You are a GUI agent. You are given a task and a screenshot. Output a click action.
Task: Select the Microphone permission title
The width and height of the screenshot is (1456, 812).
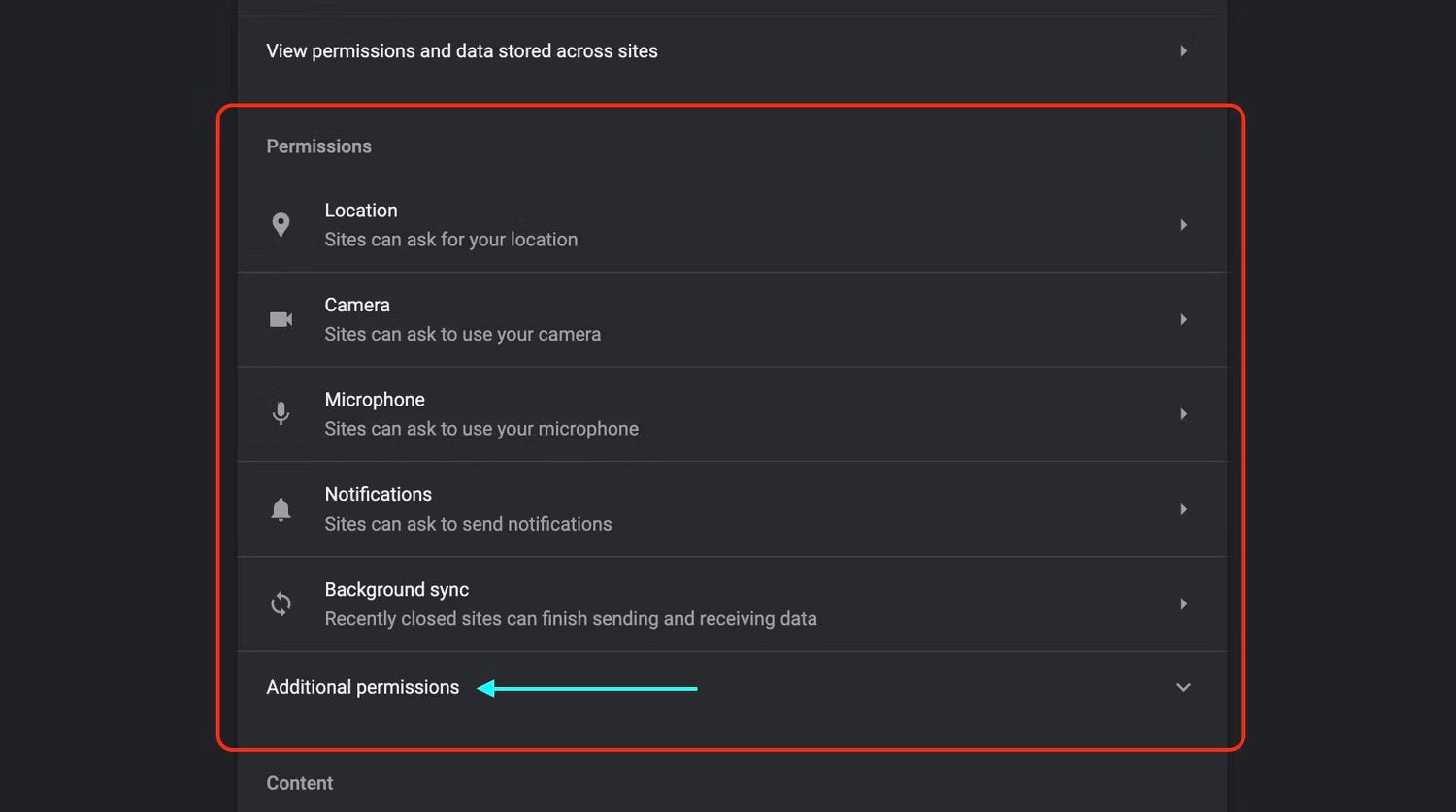click(375, 400)
